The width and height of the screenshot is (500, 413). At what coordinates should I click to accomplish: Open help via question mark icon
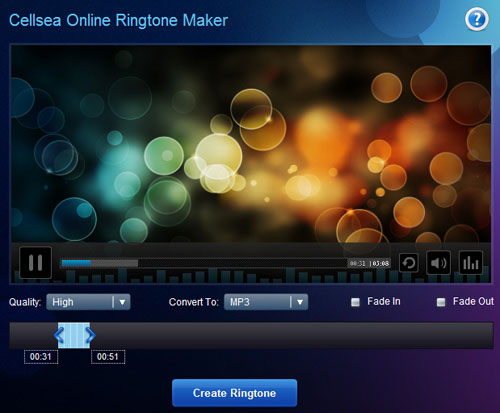477,19
